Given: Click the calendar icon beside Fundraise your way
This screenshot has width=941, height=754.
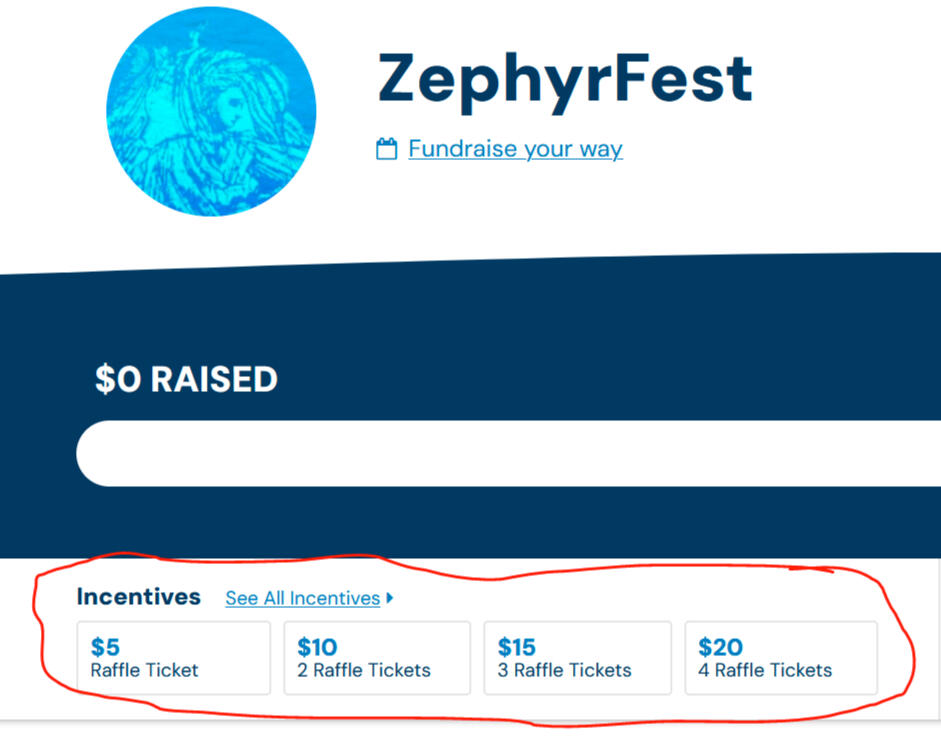Looking at the screenshot, I should point(386,150).
